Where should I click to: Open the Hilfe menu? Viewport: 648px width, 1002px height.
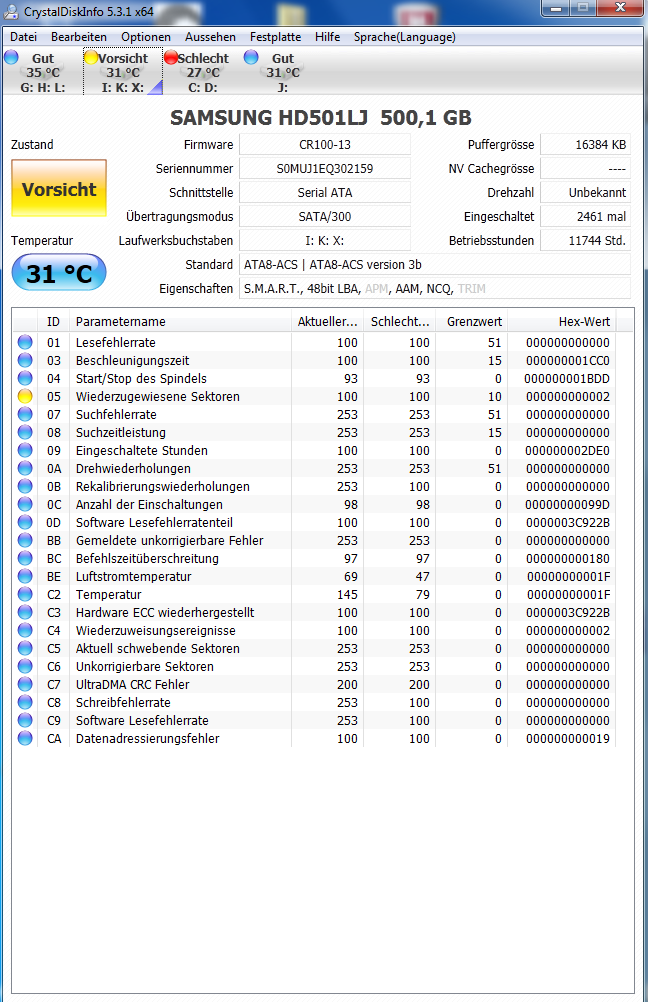(327, 37)
